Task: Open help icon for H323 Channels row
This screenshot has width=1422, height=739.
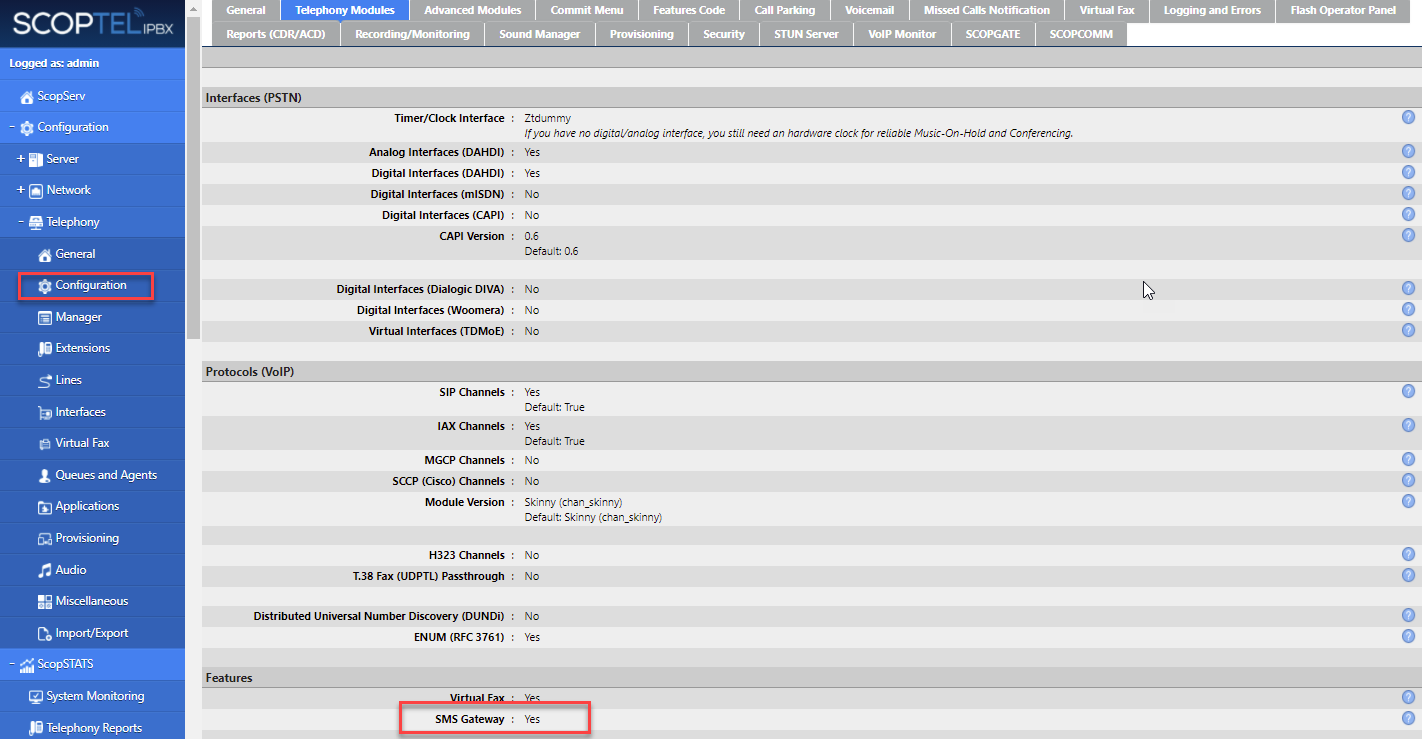Action: [1408, 554]
